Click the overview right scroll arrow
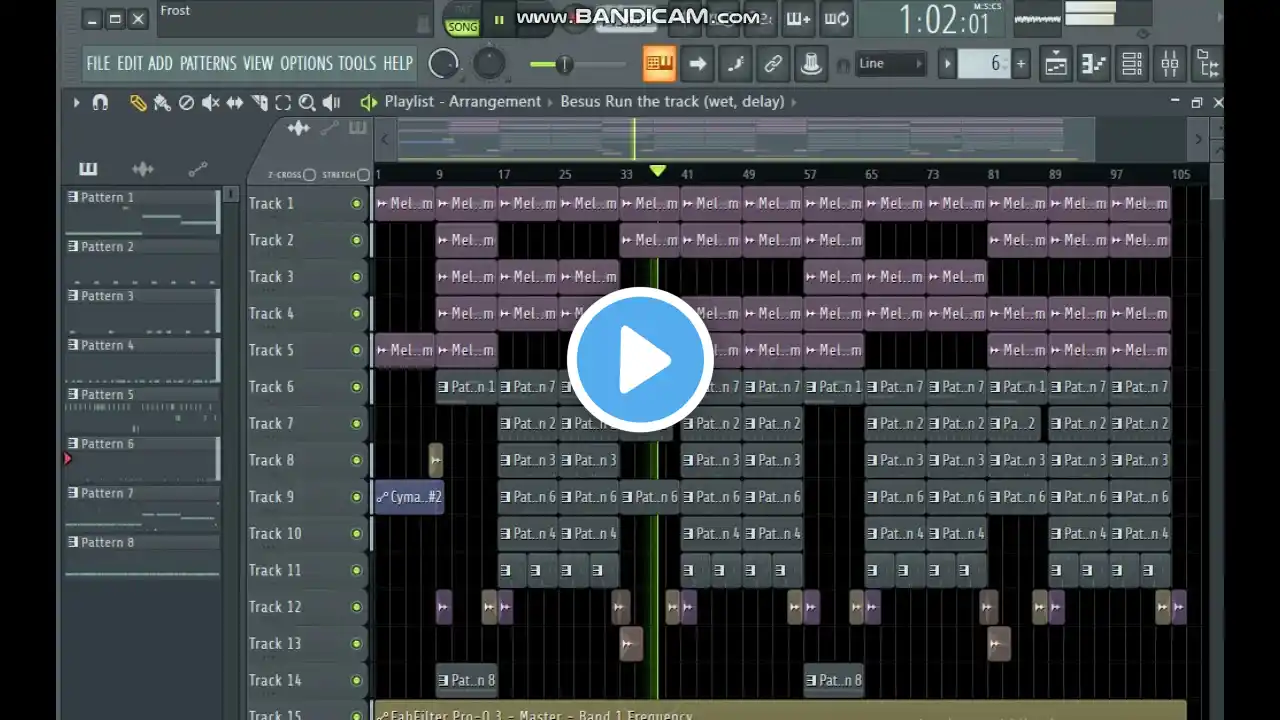 click(x=1198, y=139)
